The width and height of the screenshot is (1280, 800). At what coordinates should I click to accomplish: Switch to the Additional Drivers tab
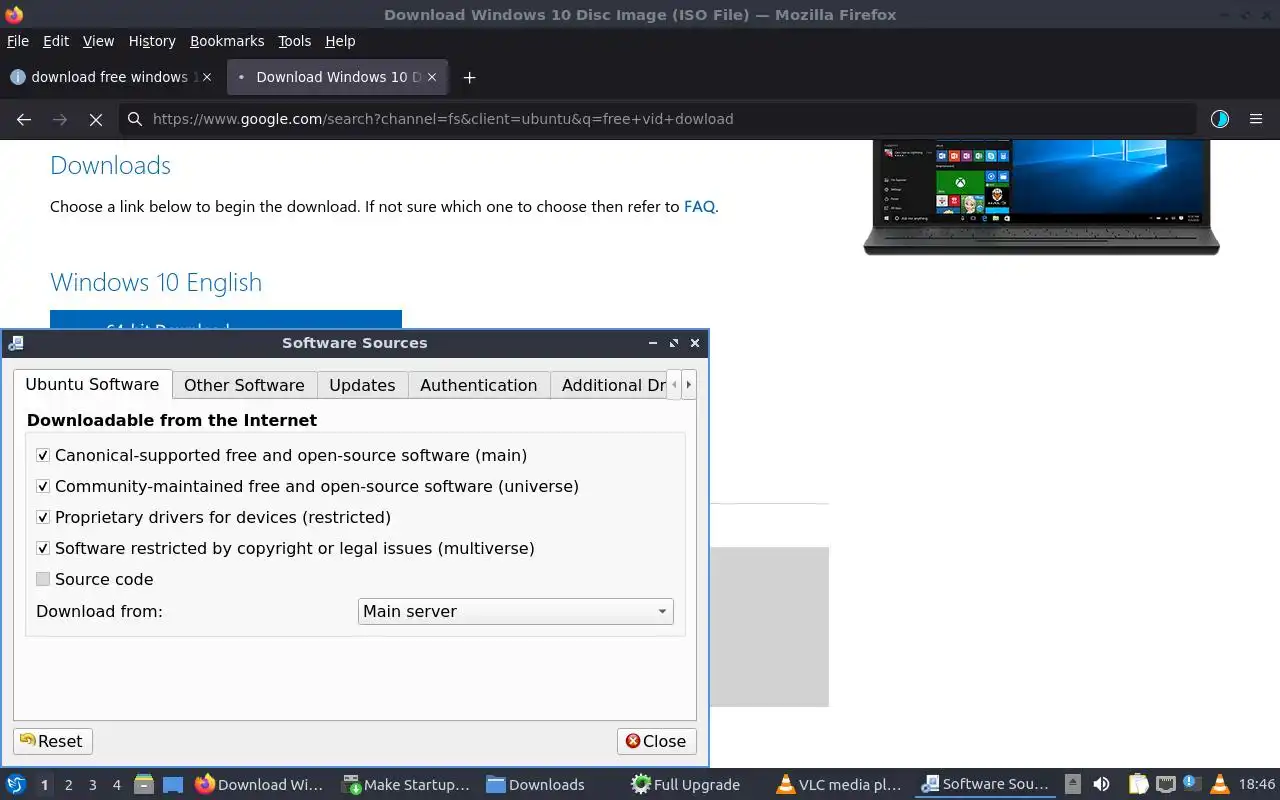tap(609, 385)
